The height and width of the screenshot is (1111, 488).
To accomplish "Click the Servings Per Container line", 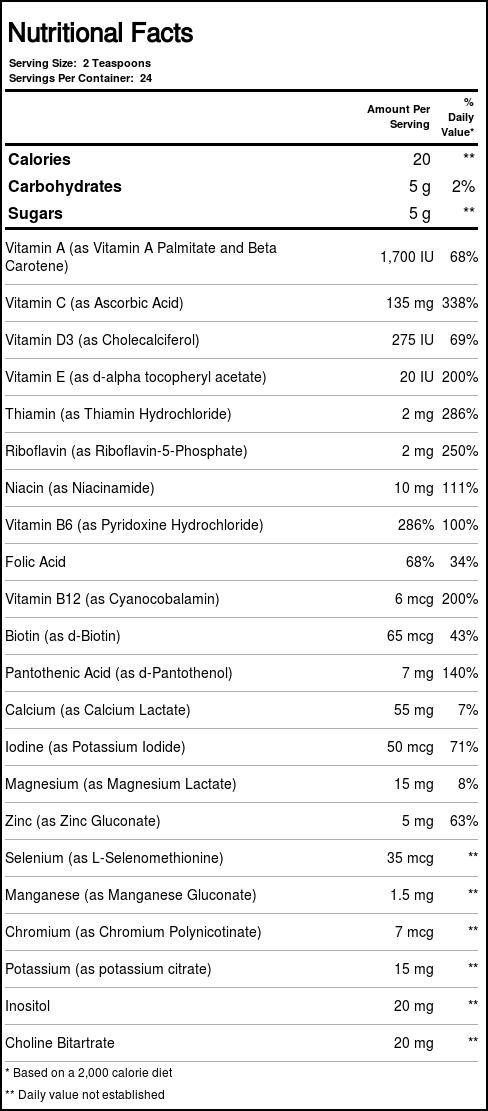I will click(80, 78).
